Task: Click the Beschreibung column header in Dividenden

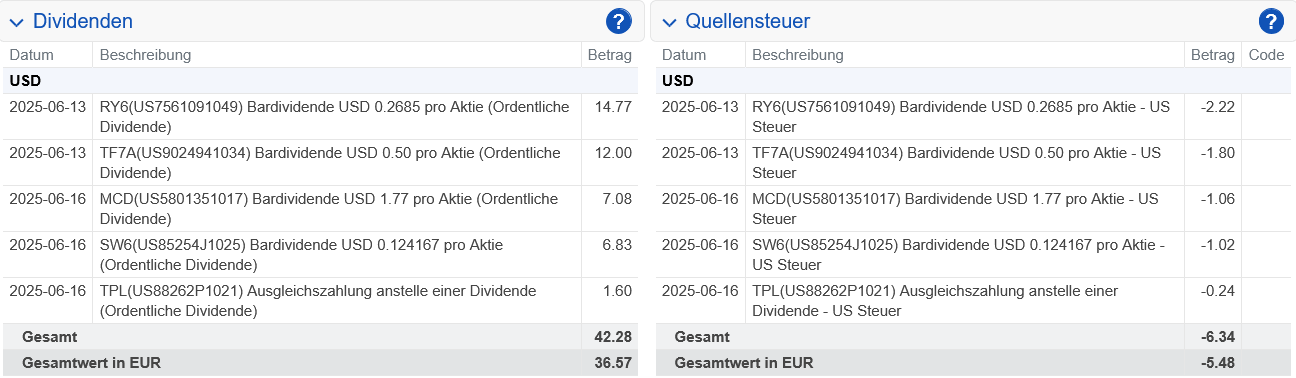Action: [146, 55]
